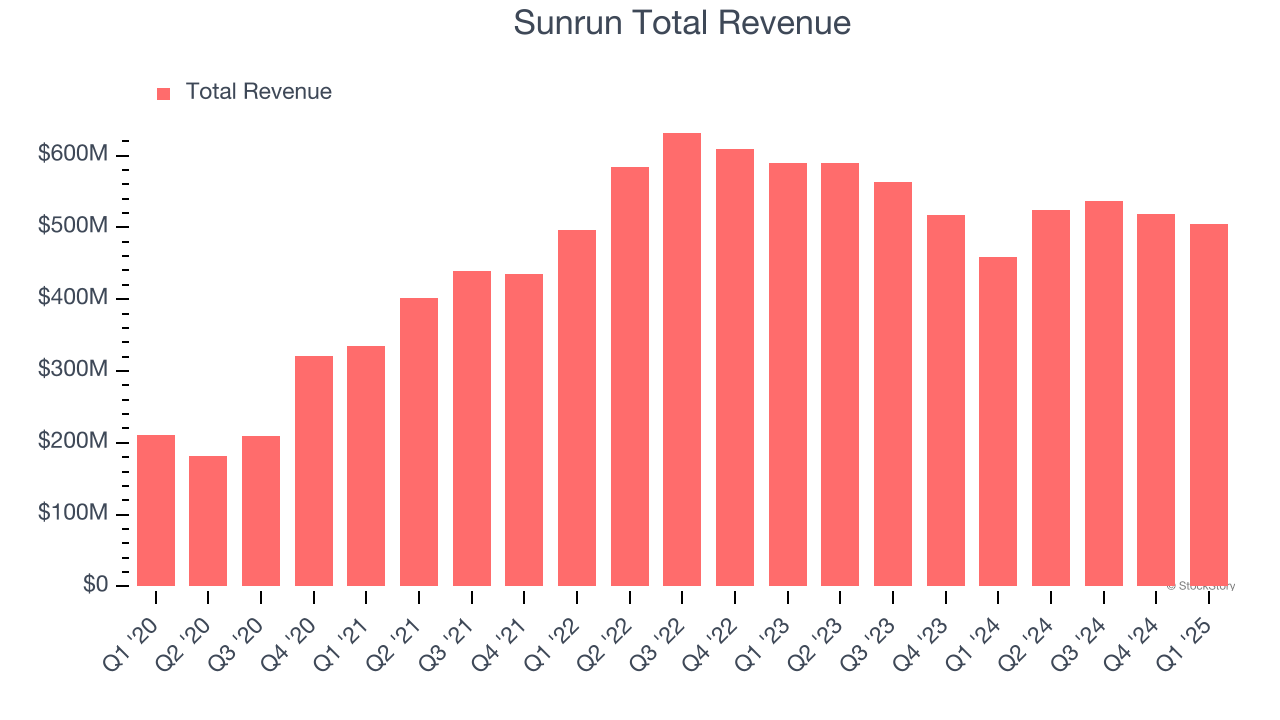
Task: Click the $0 y-axis label
Action: (96, 586)
